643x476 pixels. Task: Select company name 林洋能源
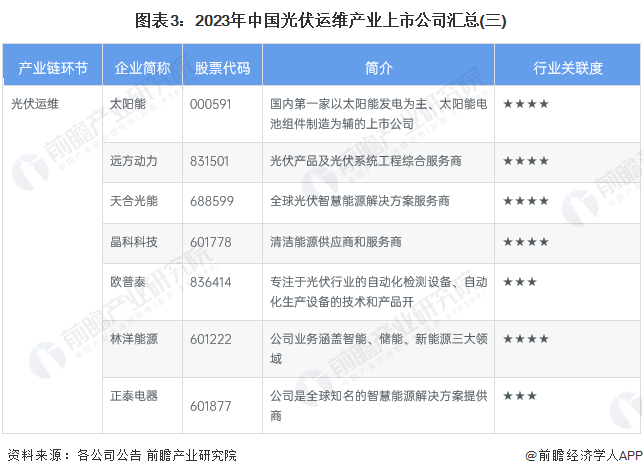[x=134, y=339]
